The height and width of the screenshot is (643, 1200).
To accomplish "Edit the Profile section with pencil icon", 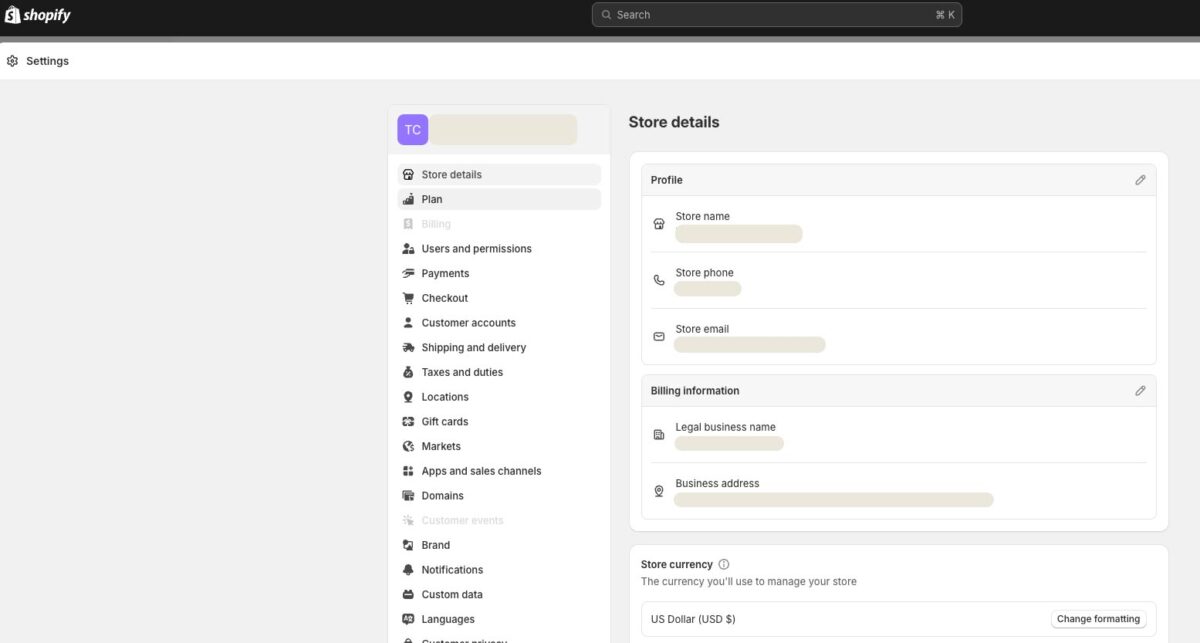I will [1140, 180].
